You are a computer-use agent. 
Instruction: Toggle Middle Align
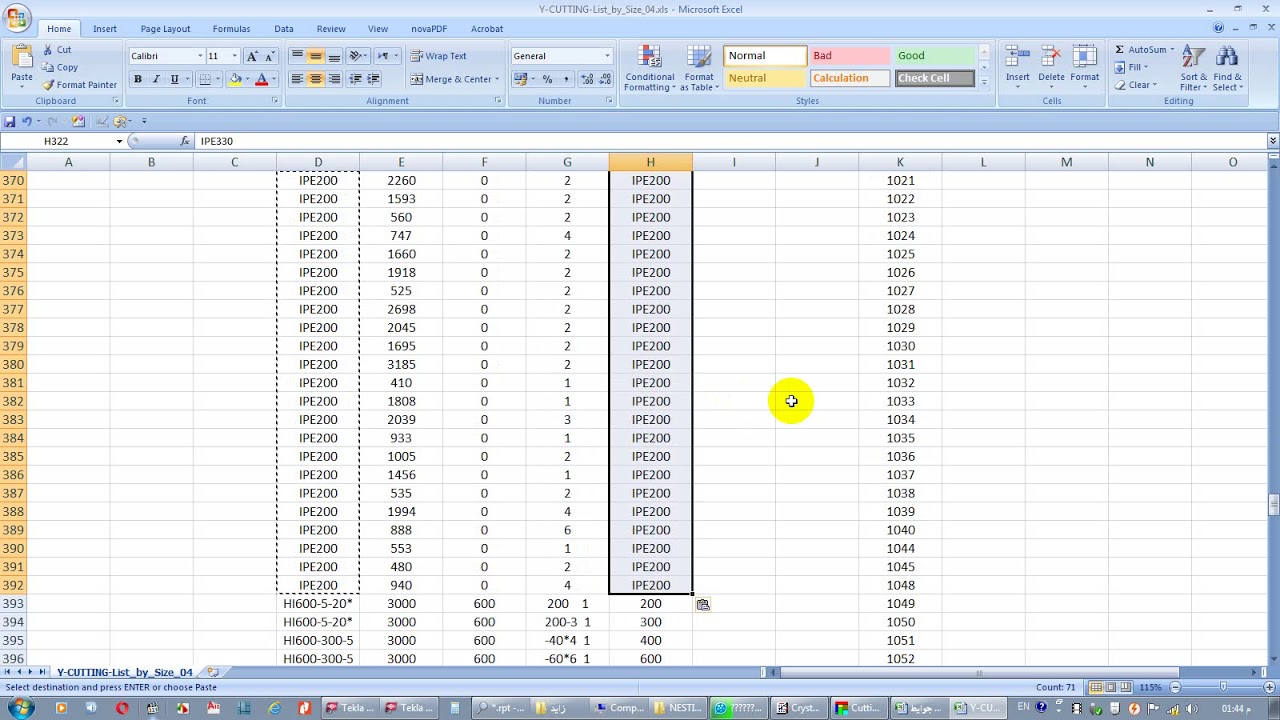tap(315, 56)
